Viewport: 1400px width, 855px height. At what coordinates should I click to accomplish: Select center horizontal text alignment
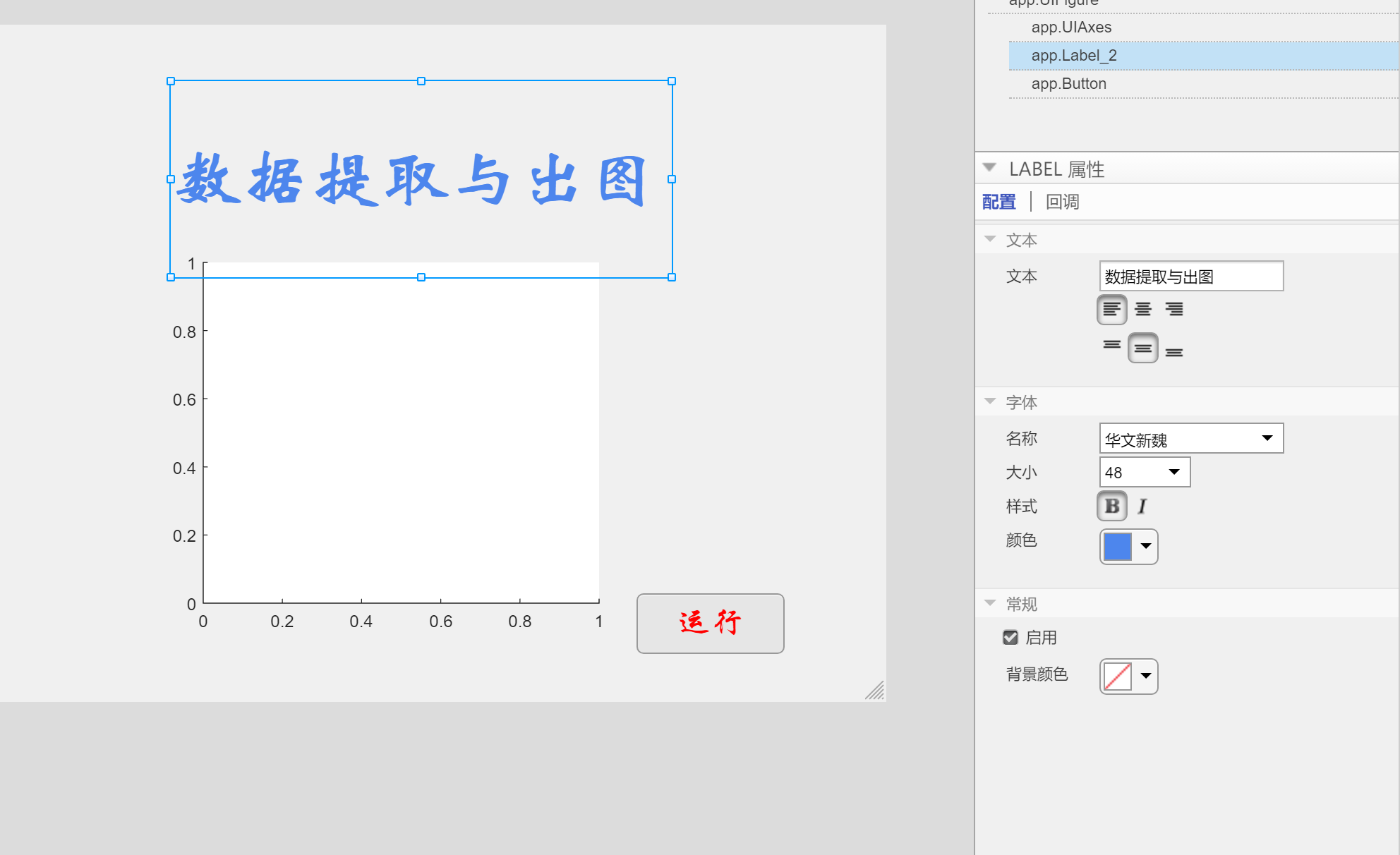[1143, 309]
